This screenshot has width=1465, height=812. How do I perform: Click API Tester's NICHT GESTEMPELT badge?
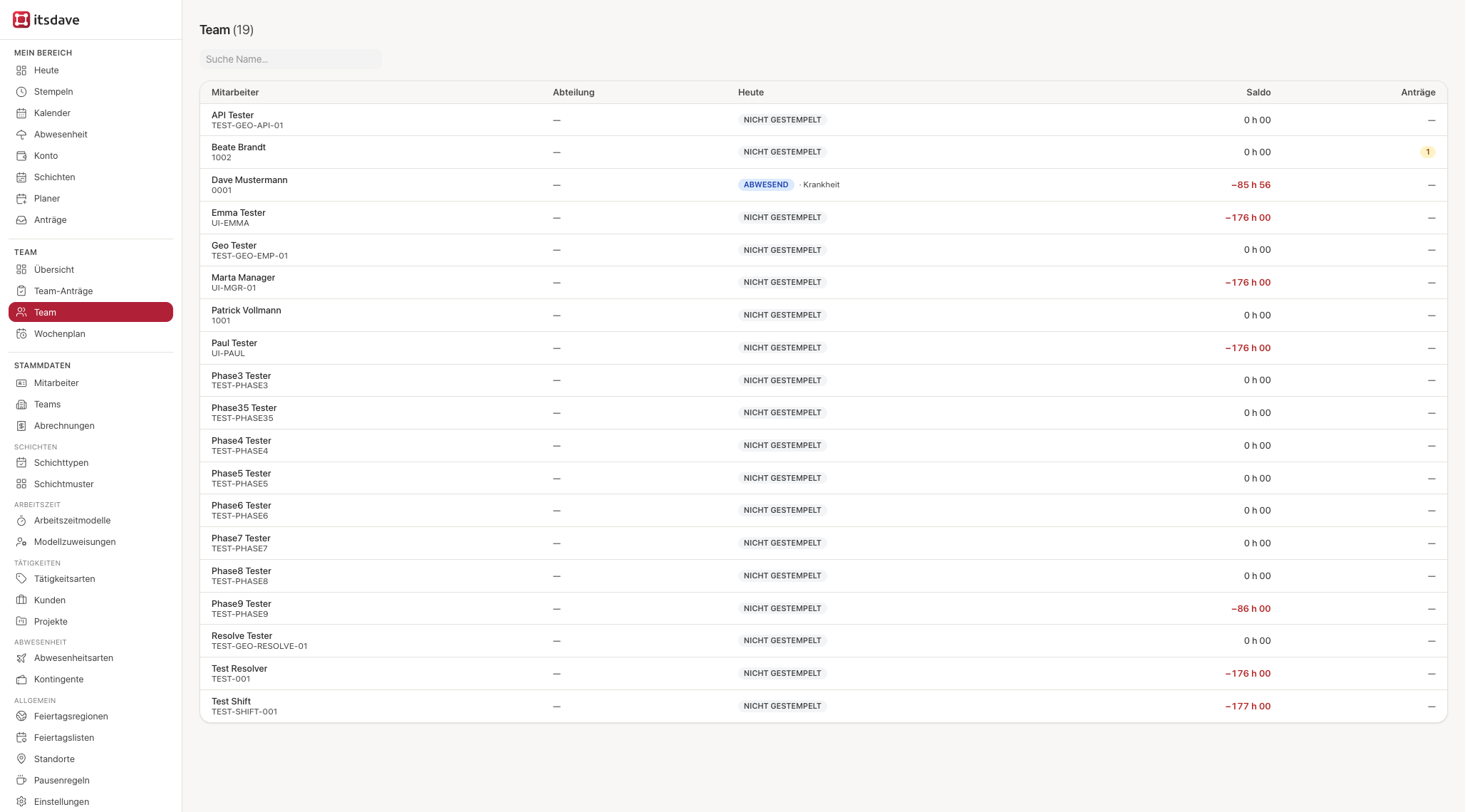[x=782, y=120]
